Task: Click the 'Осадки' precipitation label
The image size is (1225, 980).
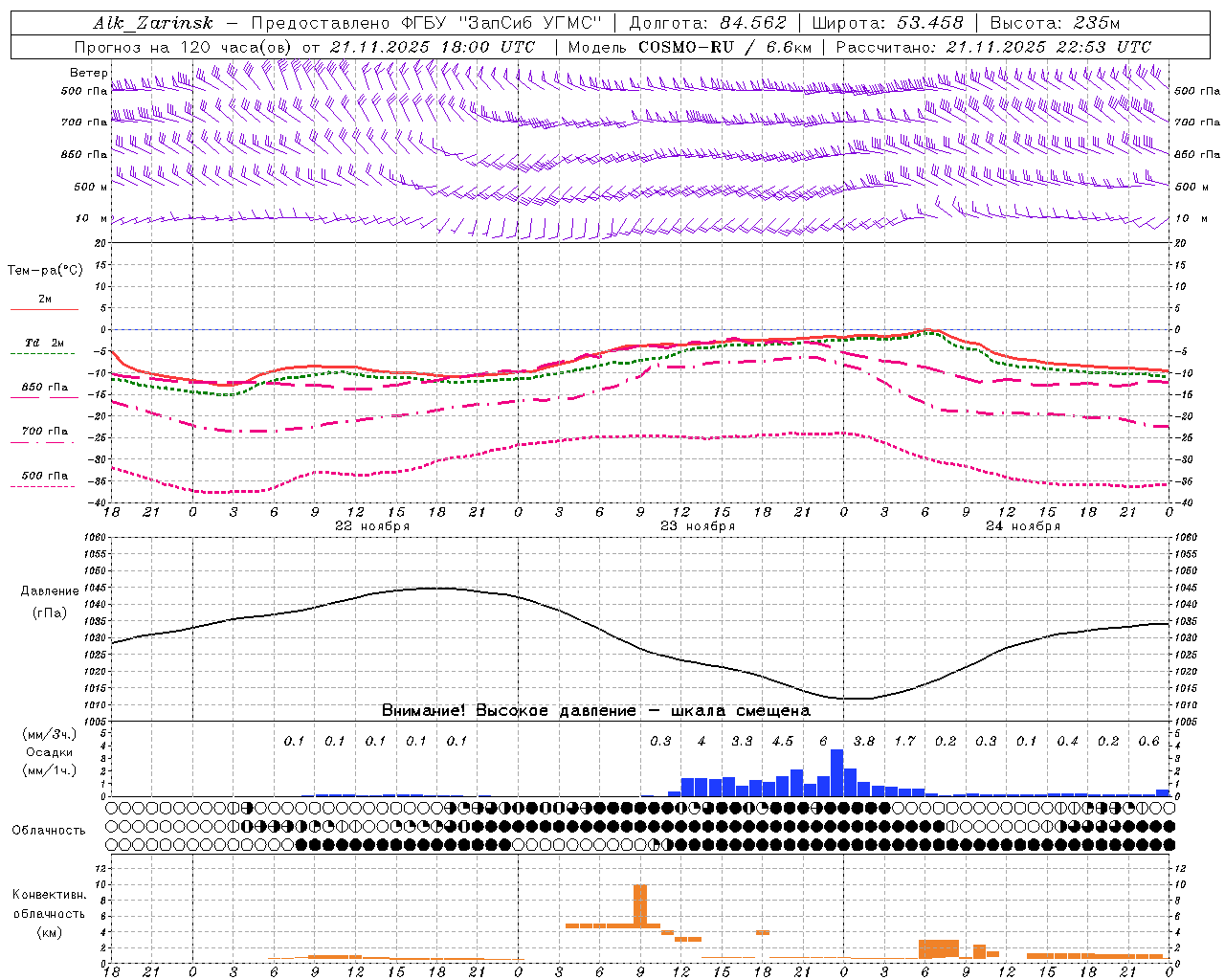Action: click(50, 752)
